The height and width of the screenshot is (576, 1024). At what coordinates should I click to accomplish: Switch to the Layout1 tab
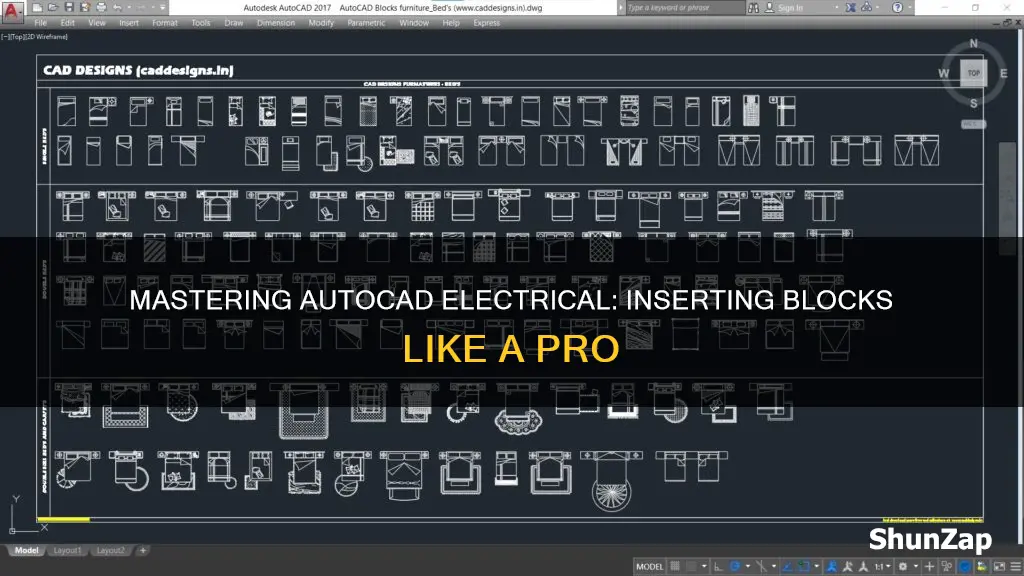(67, 551)
